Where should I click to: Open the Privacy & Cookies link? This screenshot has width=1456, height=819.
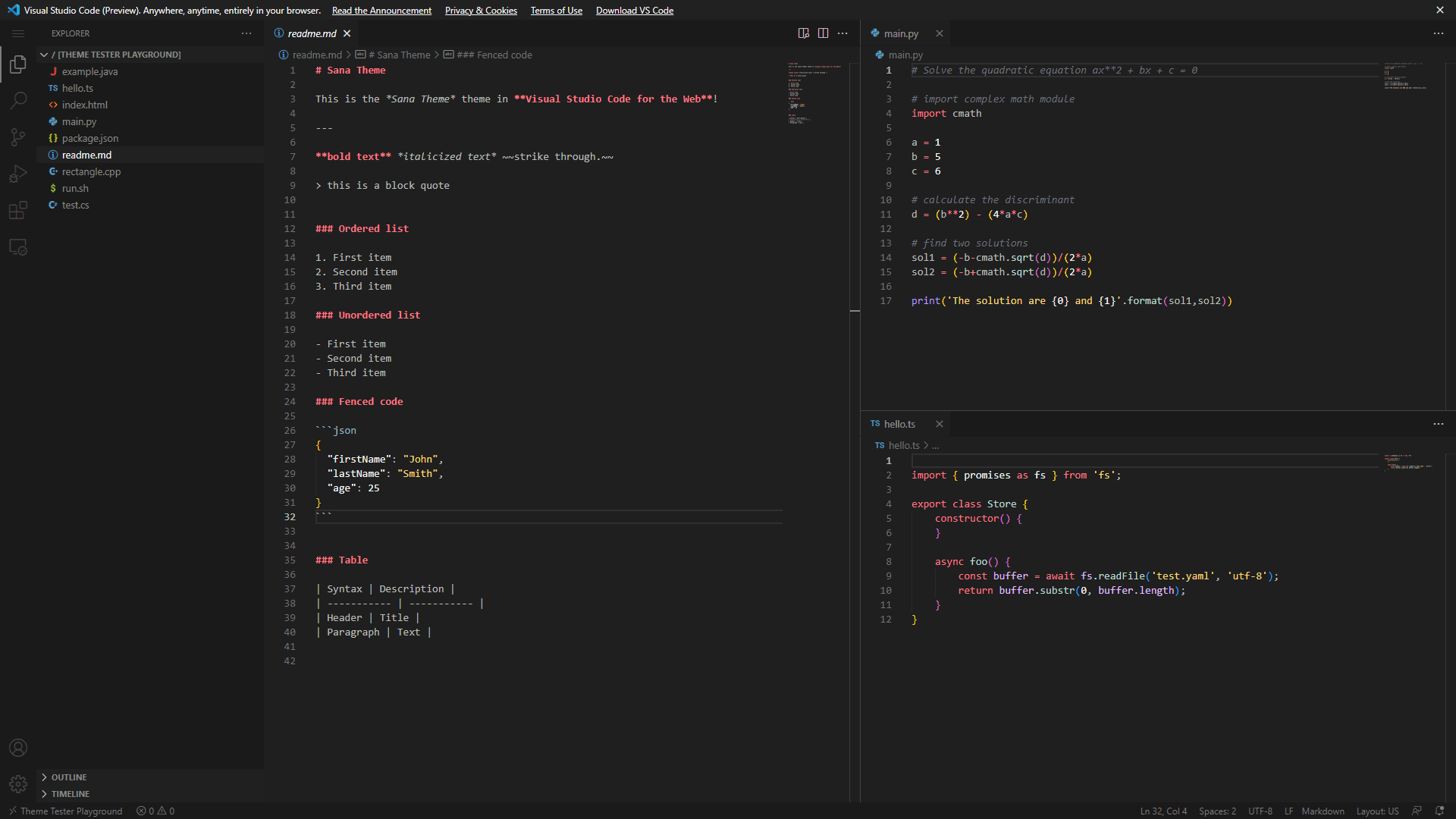coord(481,11)
